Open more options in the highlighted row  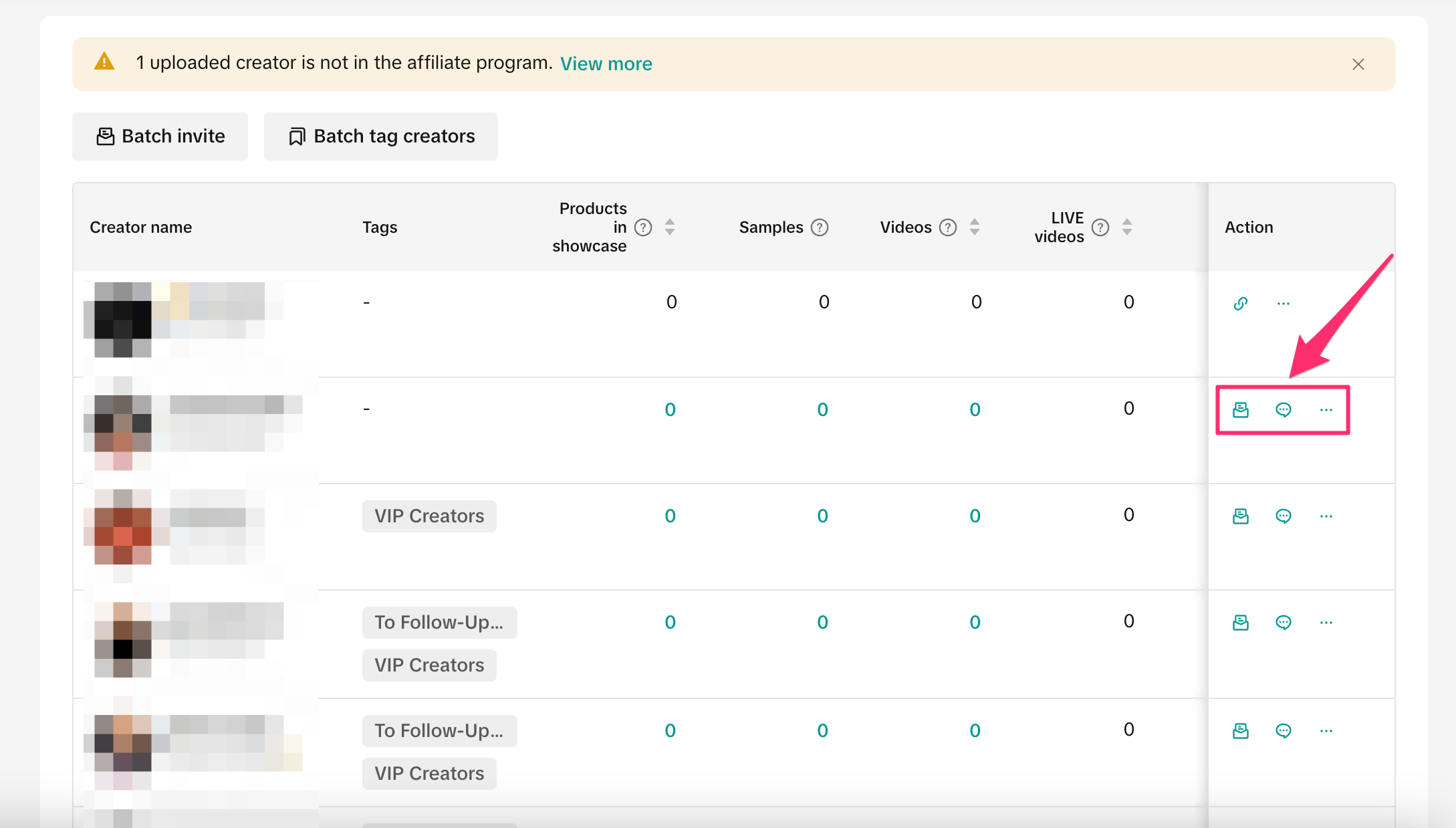tap(1326, 410)
